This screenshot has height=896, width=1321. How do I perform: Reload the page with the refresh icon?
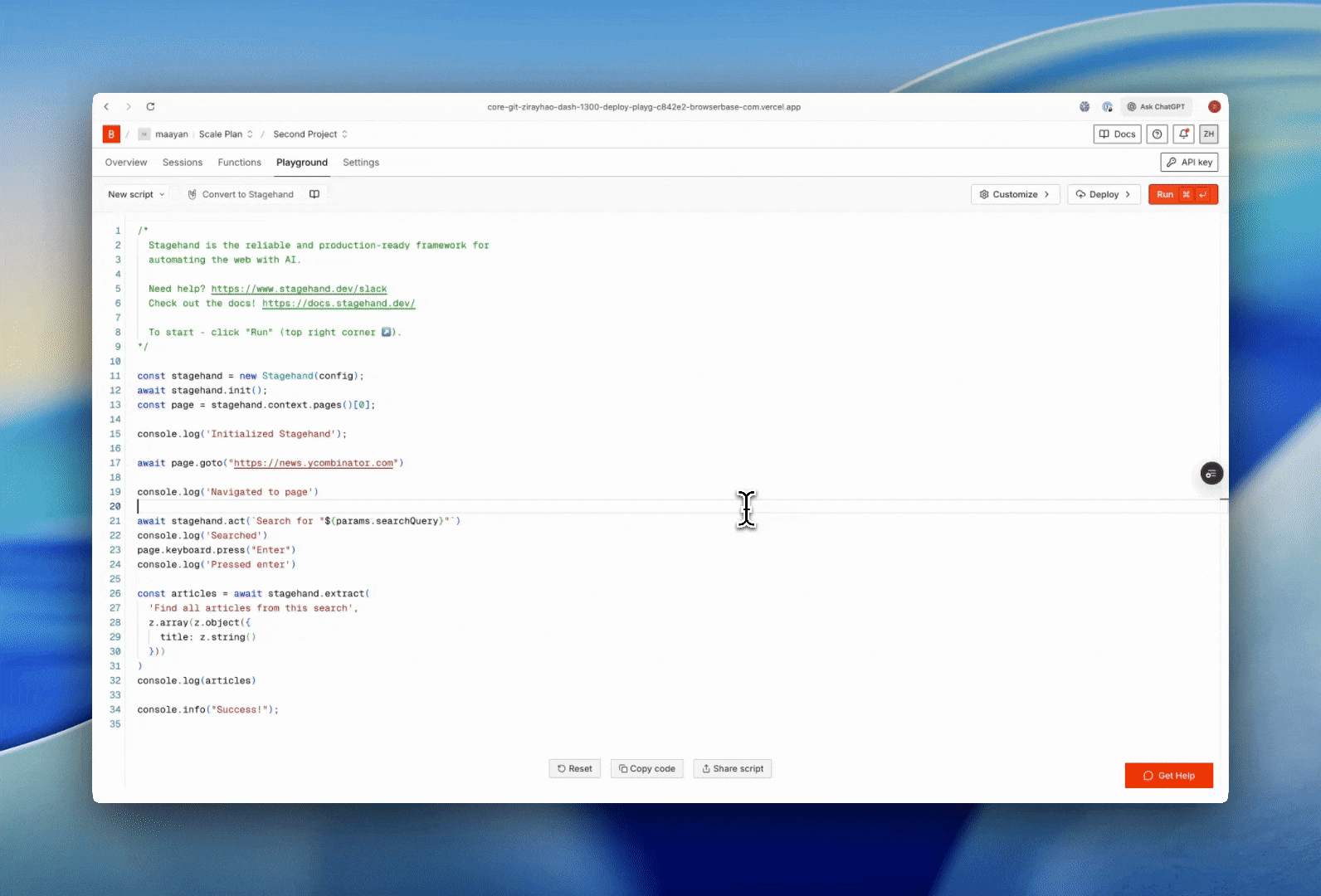[x=150, y=106]
